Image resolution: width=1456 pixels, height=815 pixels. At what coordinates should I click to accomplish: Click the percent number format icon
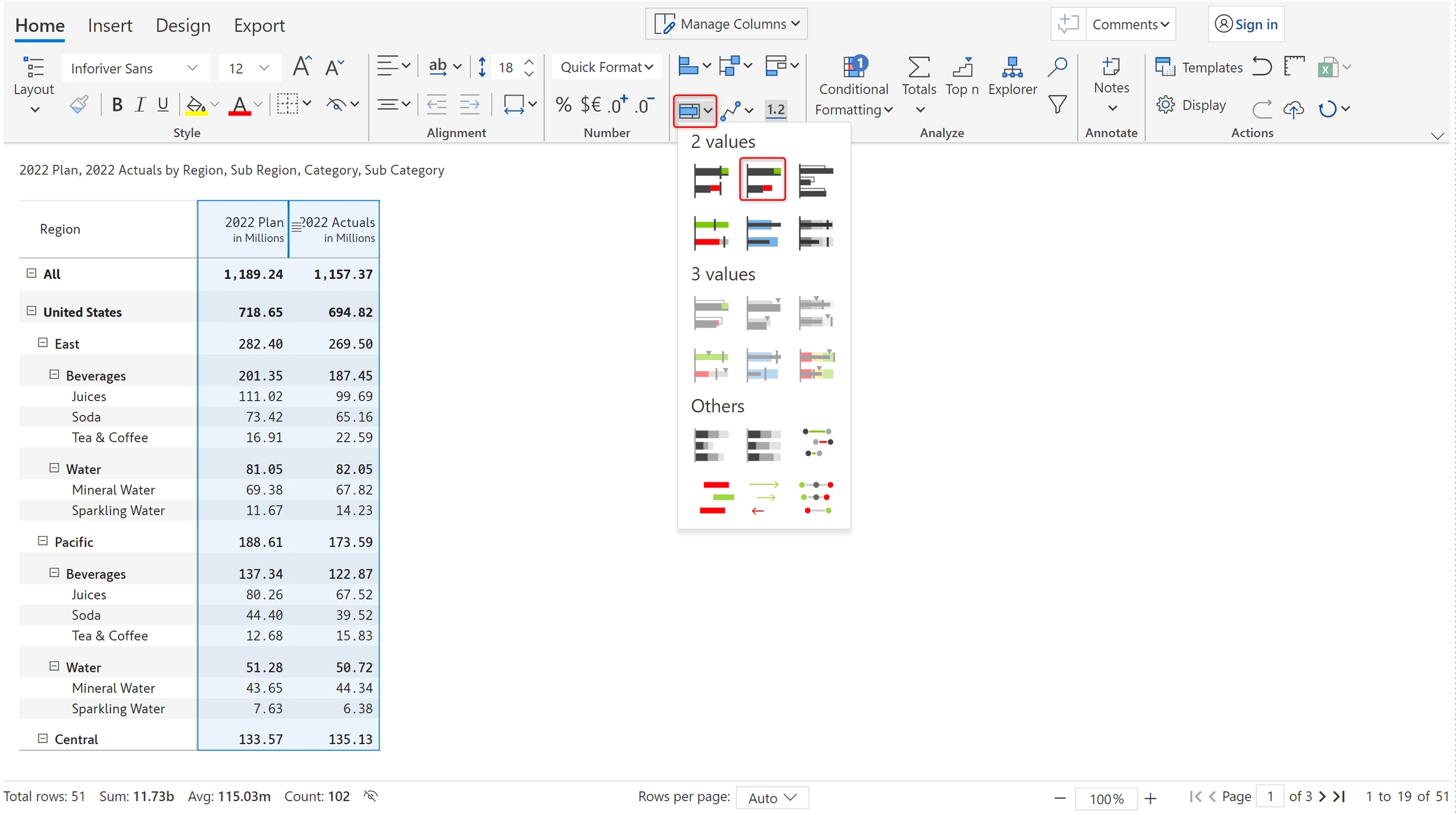[x=563, y=104]
